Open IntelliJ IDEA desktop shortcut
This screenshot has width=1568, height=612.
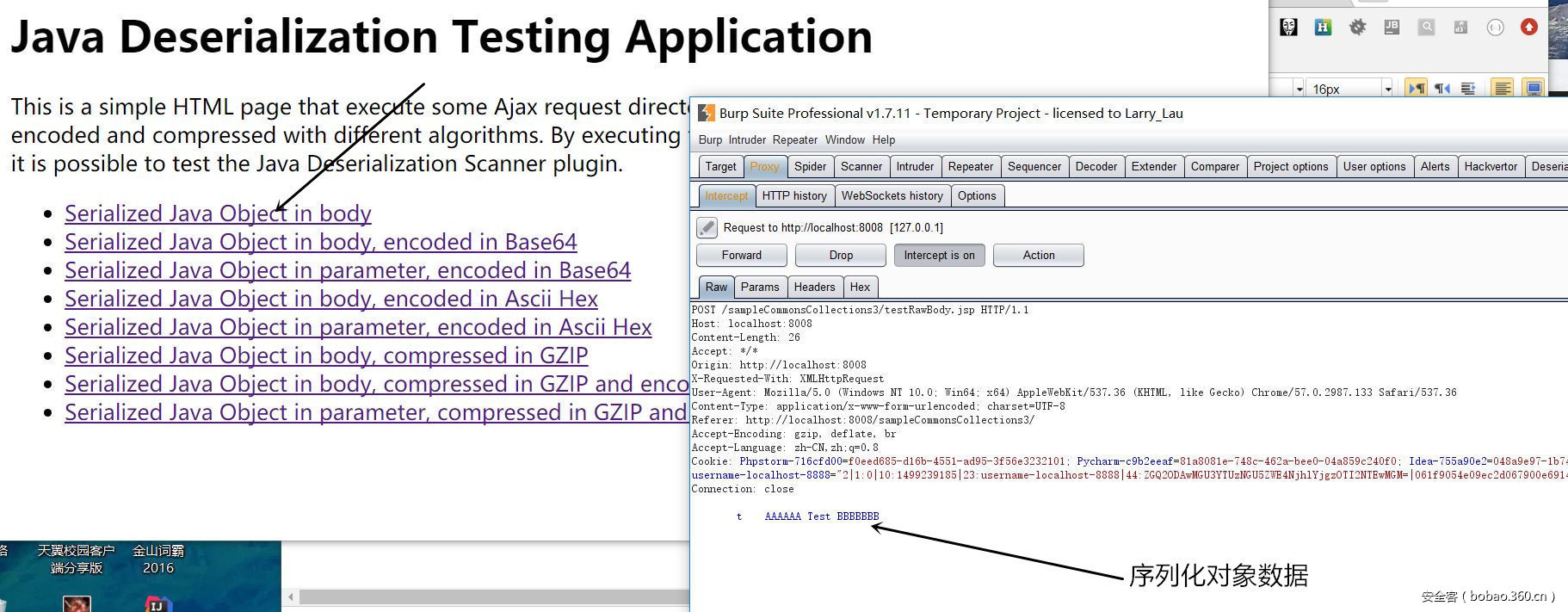[x=158, y=604]
